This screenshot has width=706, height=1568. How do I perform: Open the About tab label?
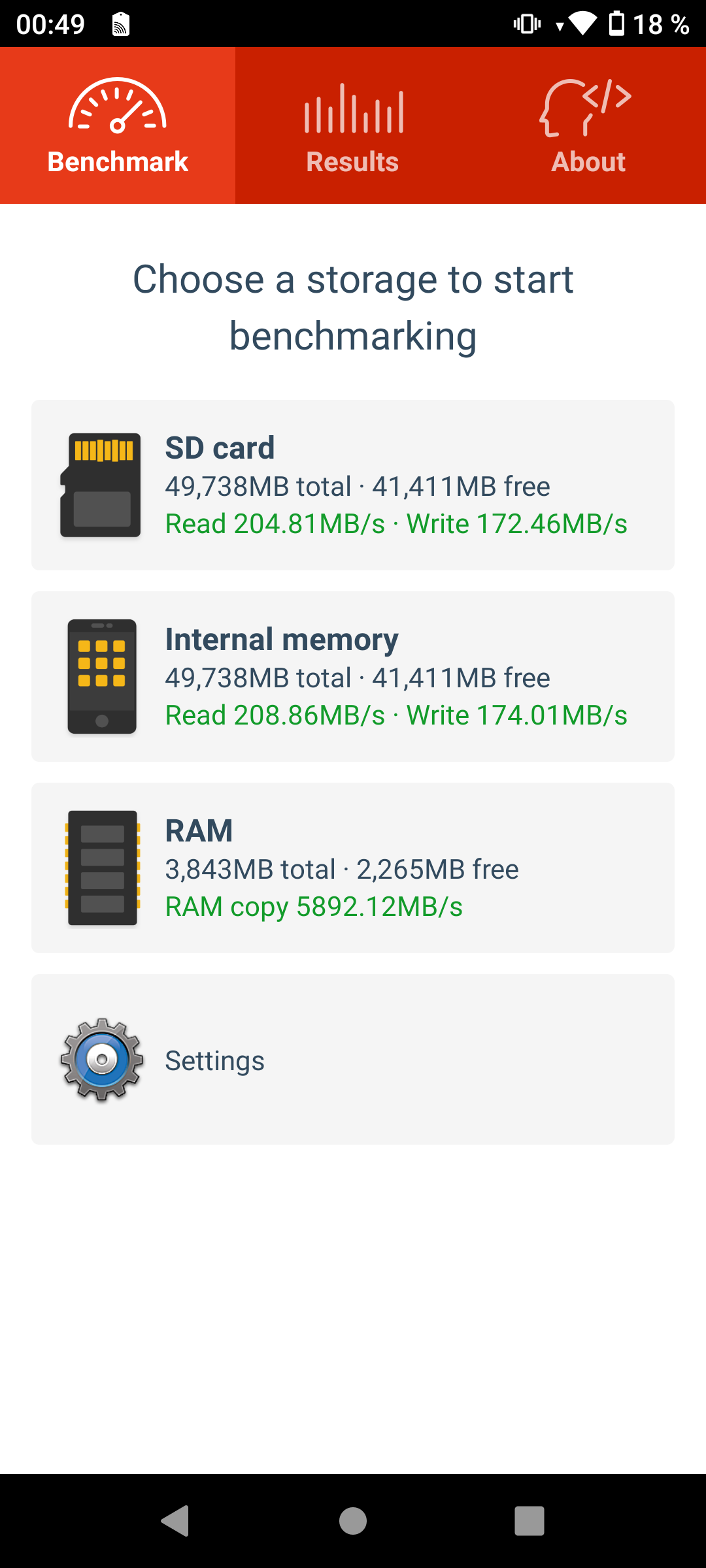588,162
